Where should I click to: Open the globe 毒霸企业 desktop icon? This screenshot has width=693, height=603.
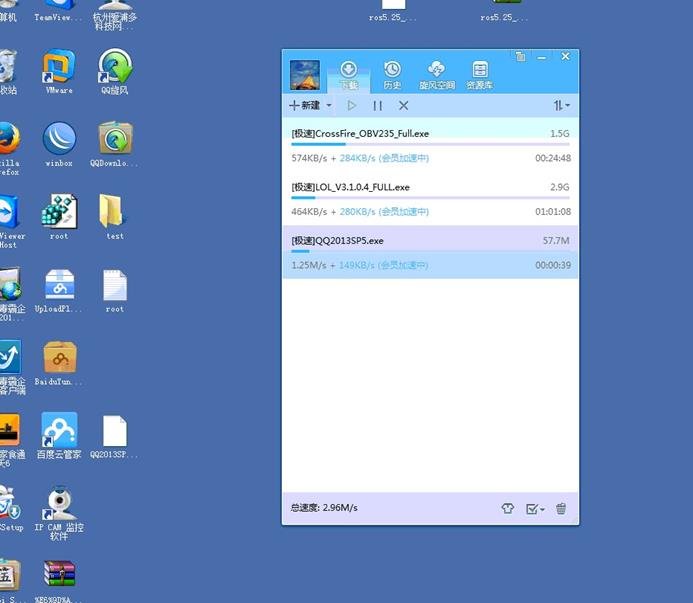(12, 294)
